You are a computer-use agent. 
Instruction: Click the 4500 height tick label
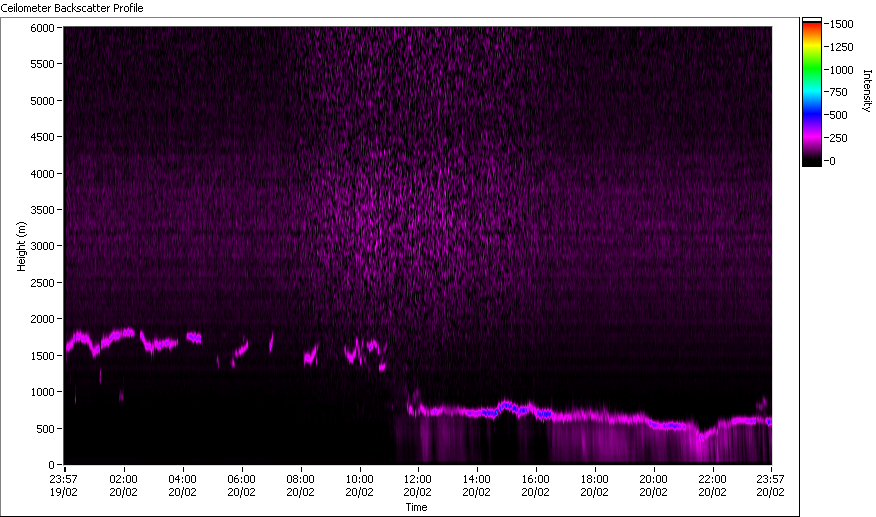[42, 137]
